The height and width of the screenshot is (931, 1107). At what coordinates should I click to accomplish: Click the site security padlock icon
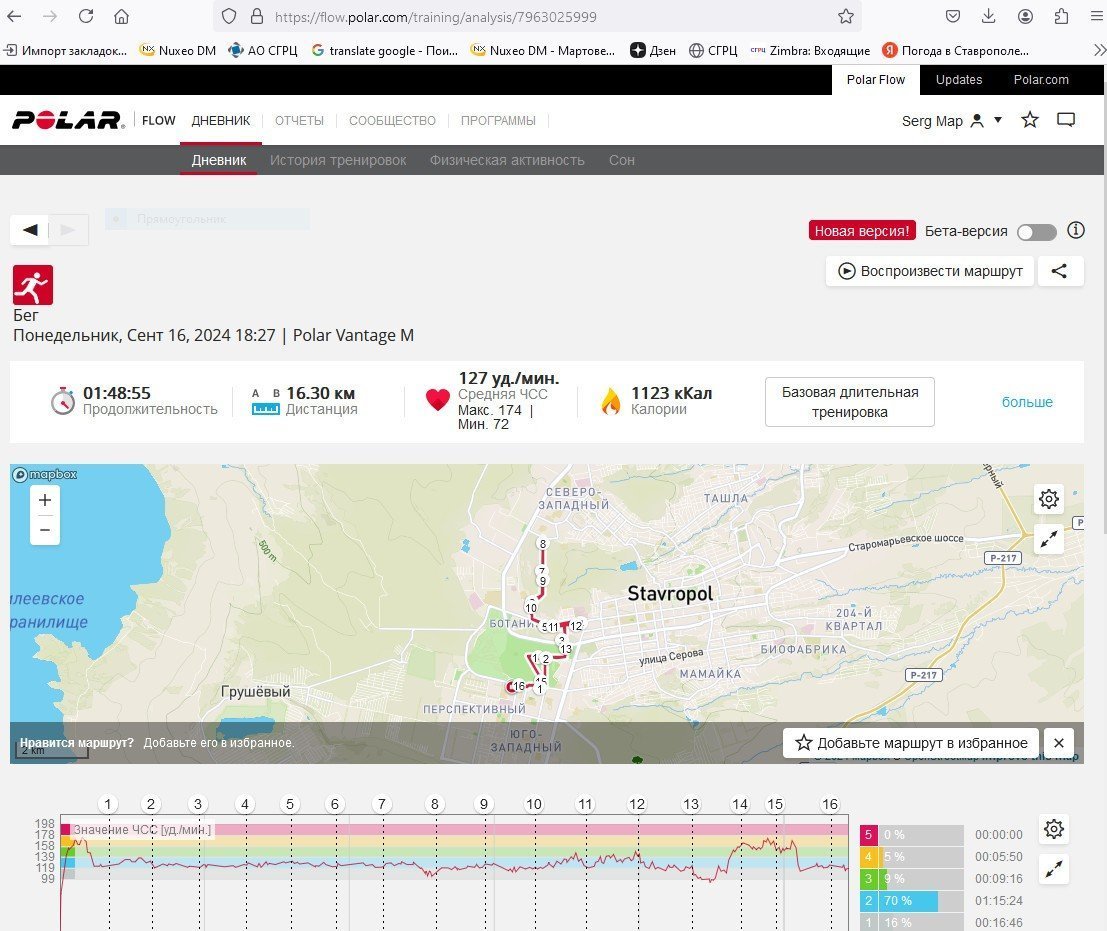(x=257, y=16)
